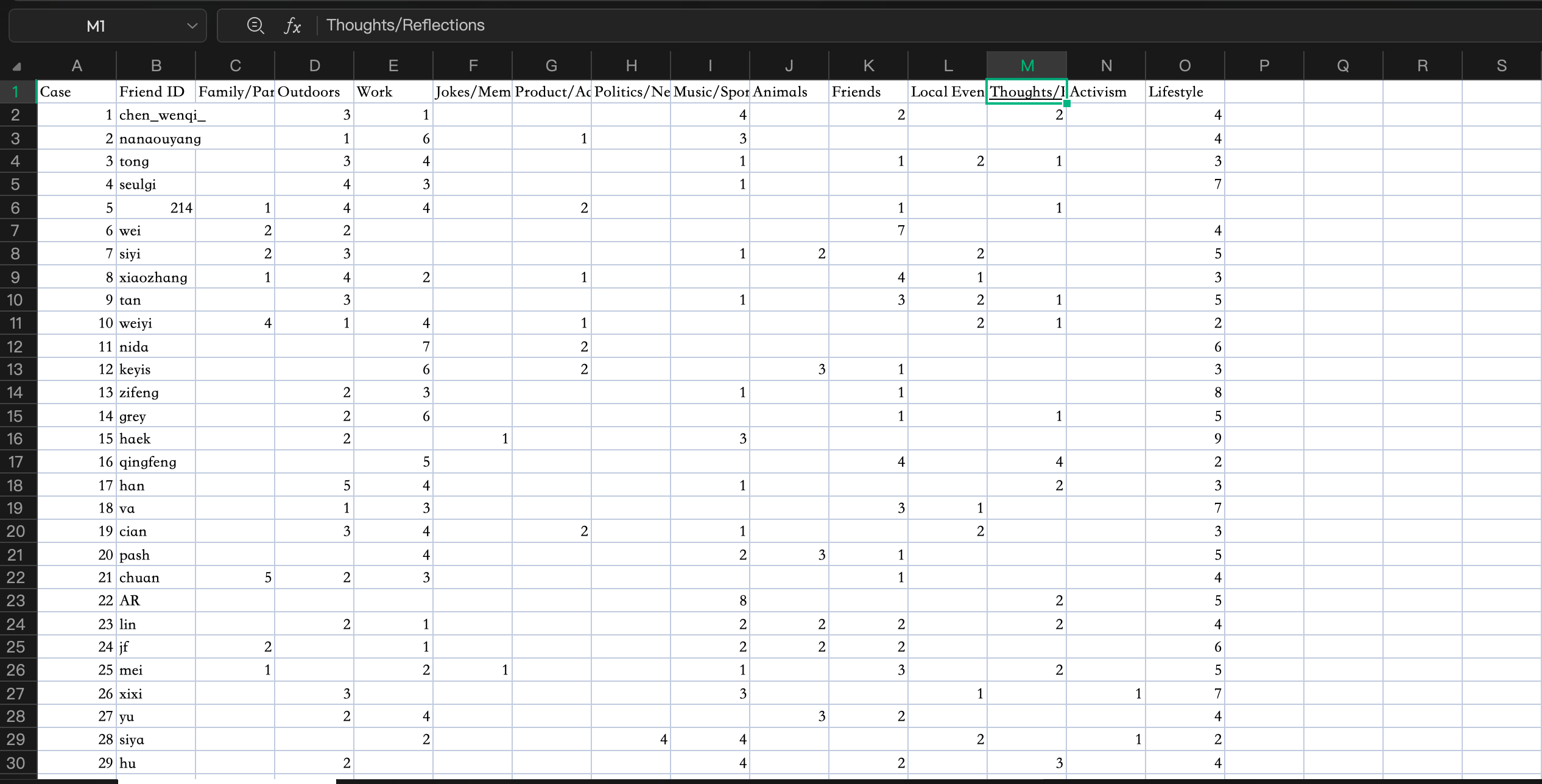Select column A header

coord(77,66)
